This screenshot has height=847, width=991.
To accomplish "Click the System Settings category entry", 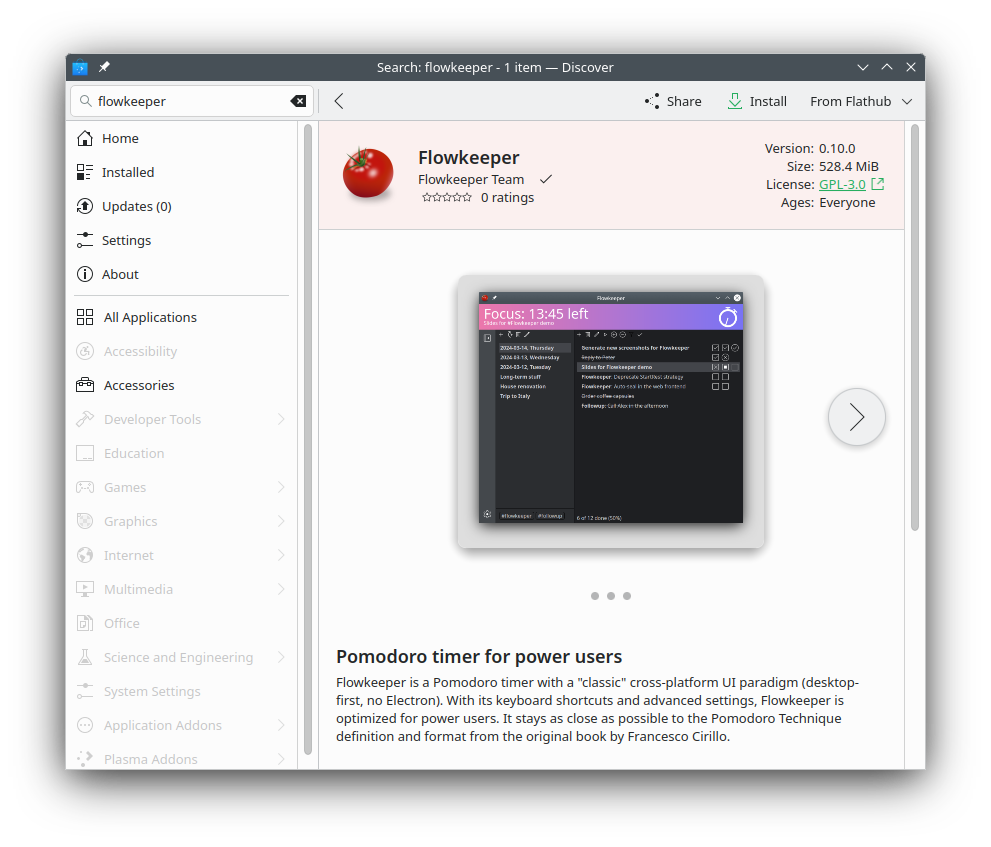I will click(182, 692).
